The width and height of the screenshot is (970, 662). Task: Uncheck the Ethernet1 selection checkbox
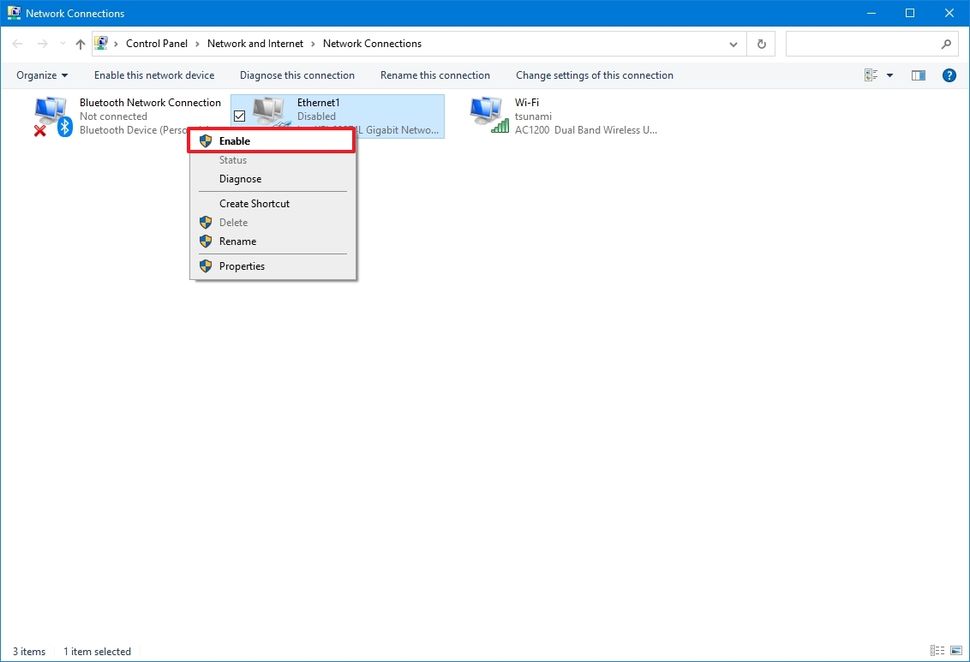click(x=239, y=115)
